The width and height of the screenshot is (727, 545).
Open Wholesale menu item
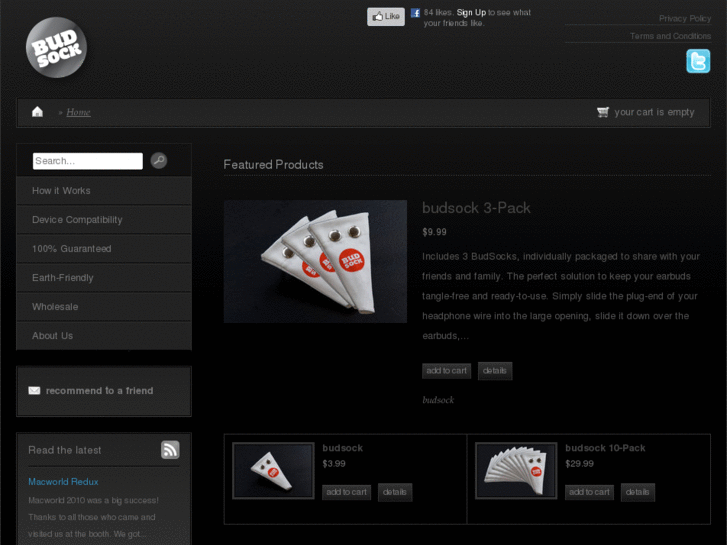point(104,307)
